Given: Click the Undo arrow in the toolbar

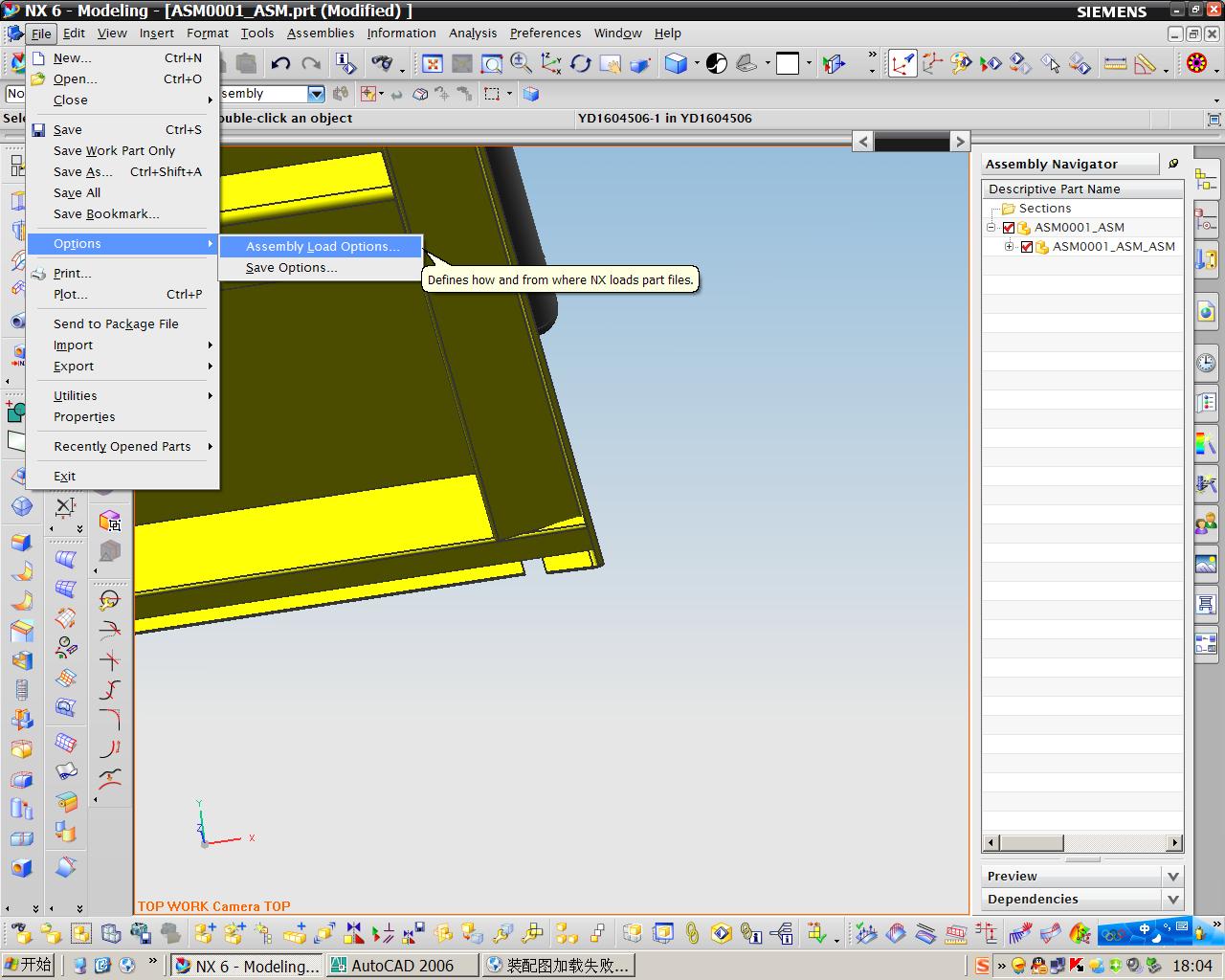Looking at the screenshot, I should pyautogui.click(x=280, y=64).
